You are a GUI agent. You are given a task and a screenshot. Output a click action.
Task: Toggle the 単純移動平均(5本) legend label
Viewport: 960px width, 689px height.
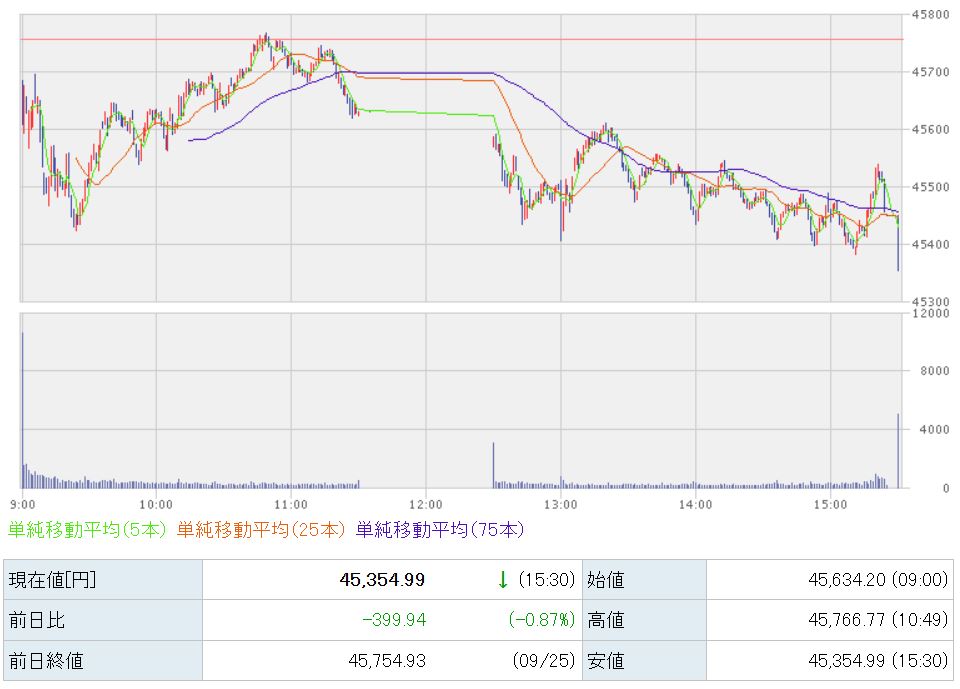87,529
